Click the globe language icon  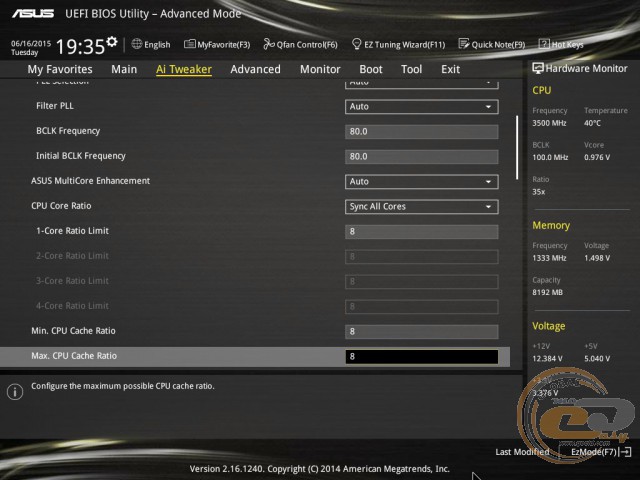(137, 44)
